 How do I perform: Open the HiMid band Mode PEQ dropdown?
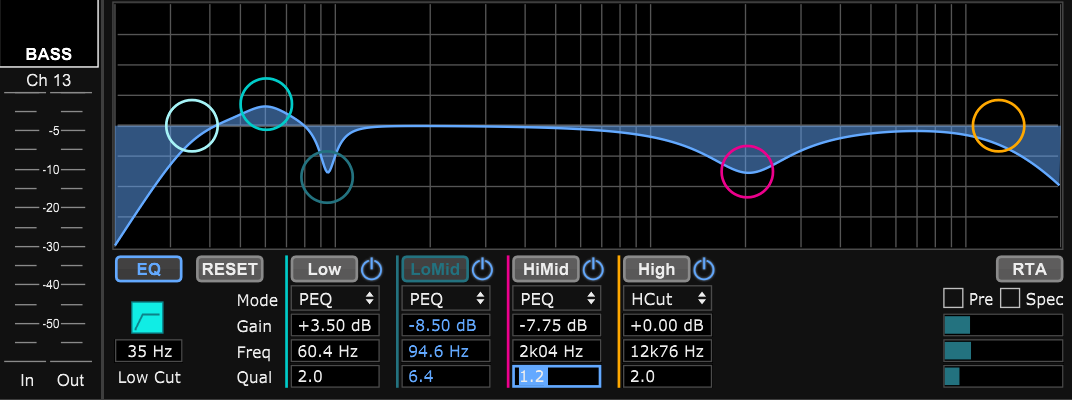click(557, 298)
